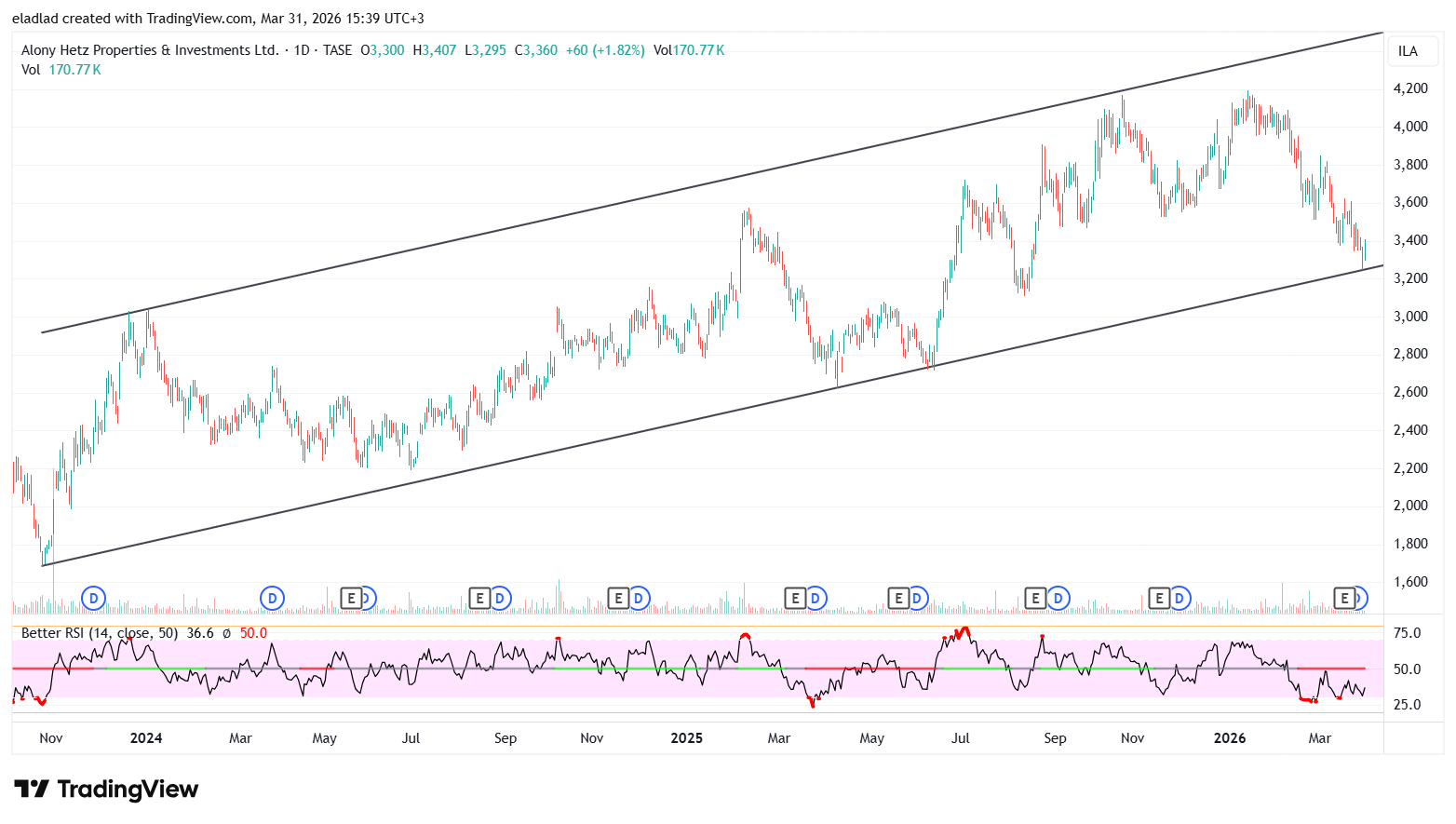Open the earnings marker just after Nov 2024
Screen dimensions: 1456x824
618,598
